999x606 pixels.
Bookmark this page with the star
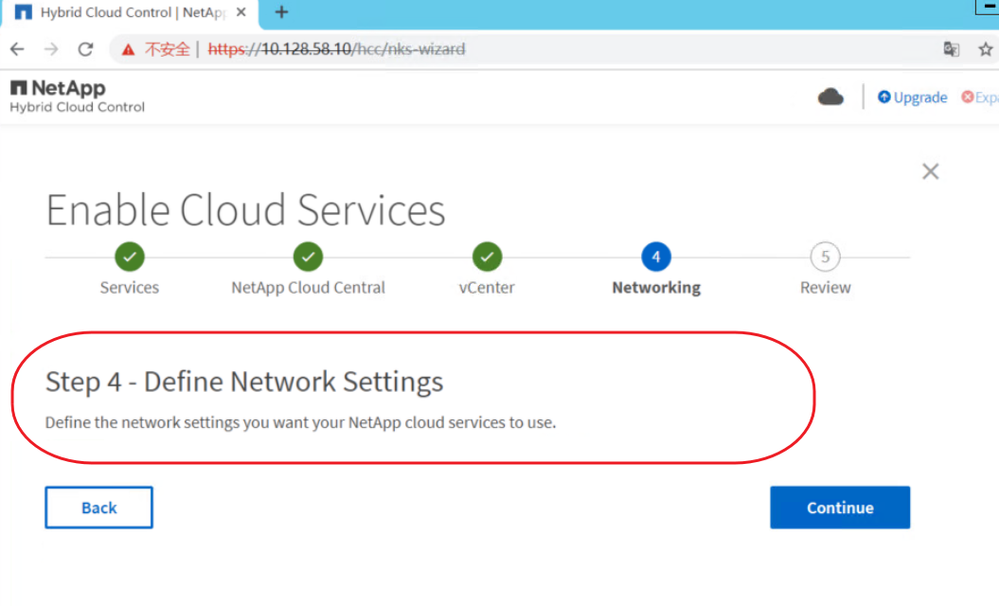point(985,49)
